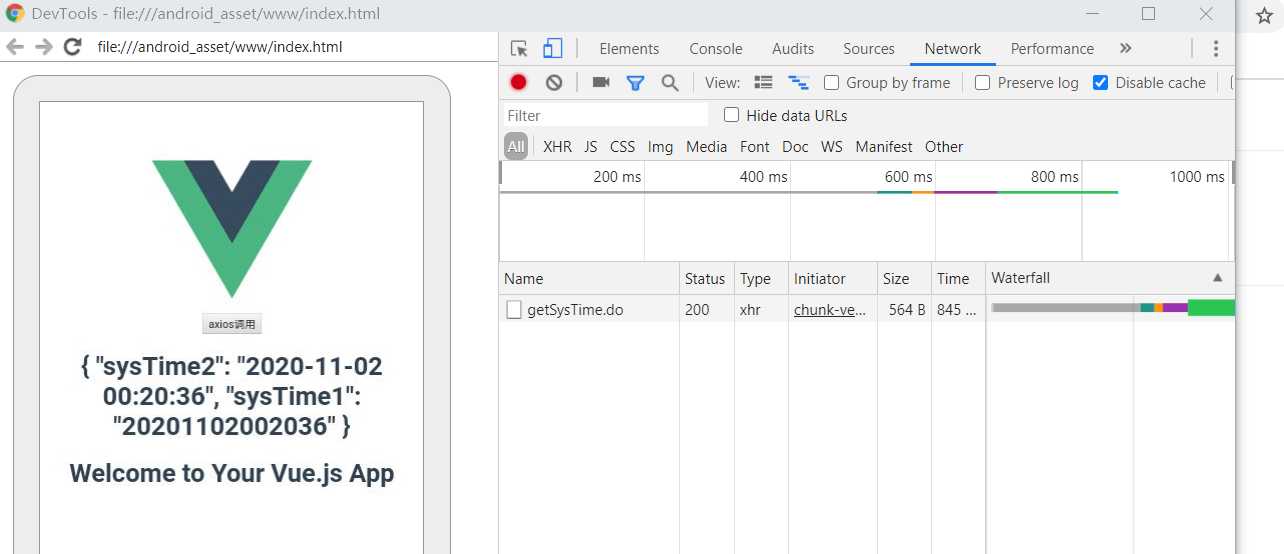This screenshot has width=1284, height=554.
Task: Click the sysTime JSON response text
Action: point(232,396)
